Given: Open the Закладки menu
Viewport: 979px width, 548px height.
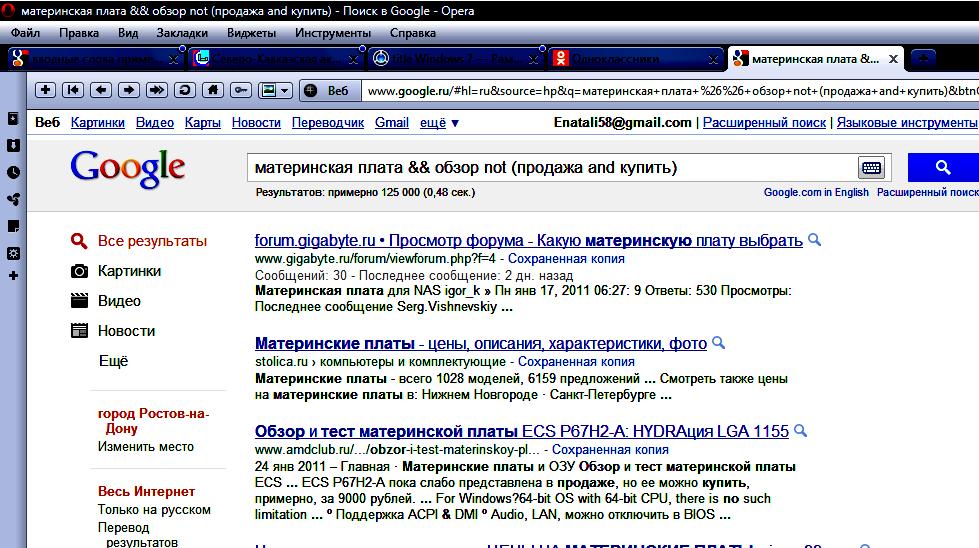Looking at the screenshot, I should point(182,32).
